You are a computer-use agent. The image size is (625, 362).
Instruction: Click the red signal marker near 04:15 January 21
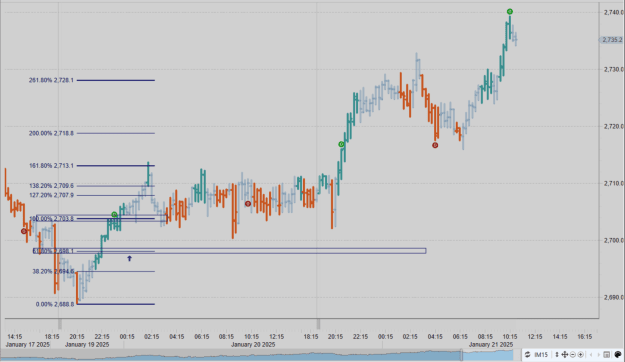(435, 146)
